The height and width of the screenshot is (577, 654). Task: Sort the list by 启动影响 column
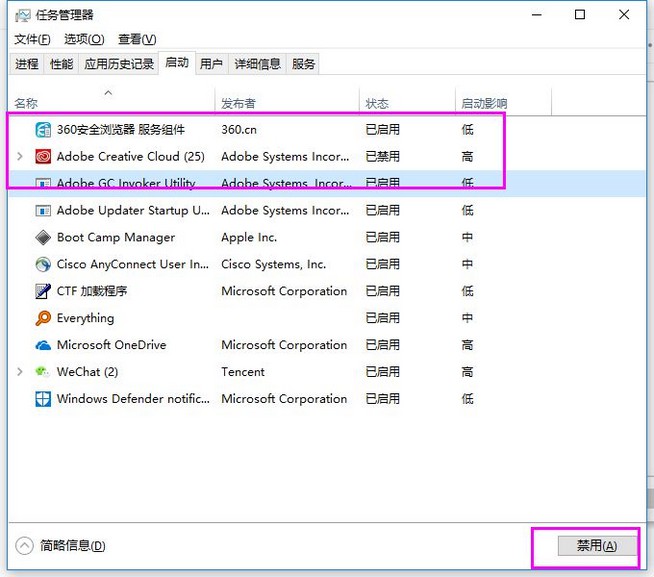coord(484,103)
